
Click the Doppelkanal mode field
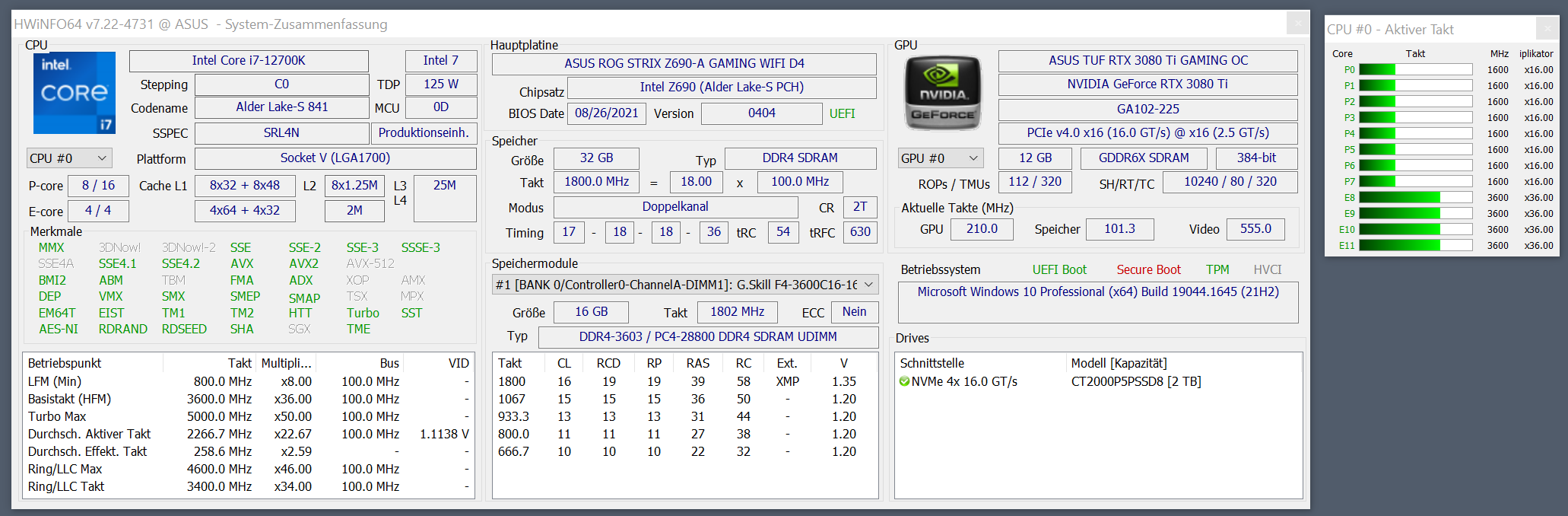675,207
